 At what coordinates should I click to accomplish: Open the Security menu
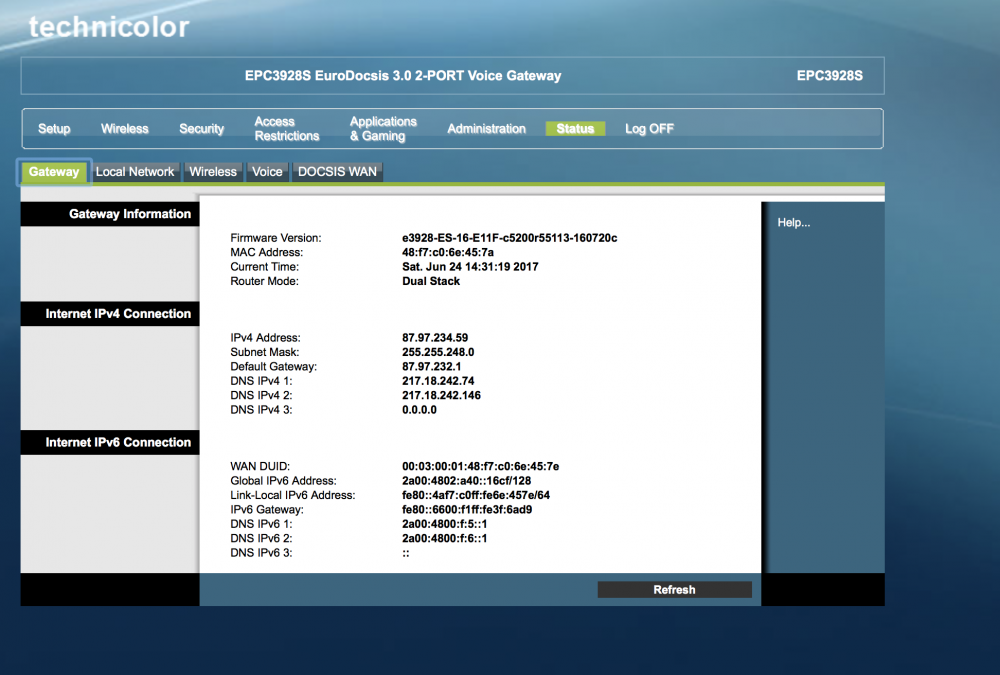tap(202, 128)
